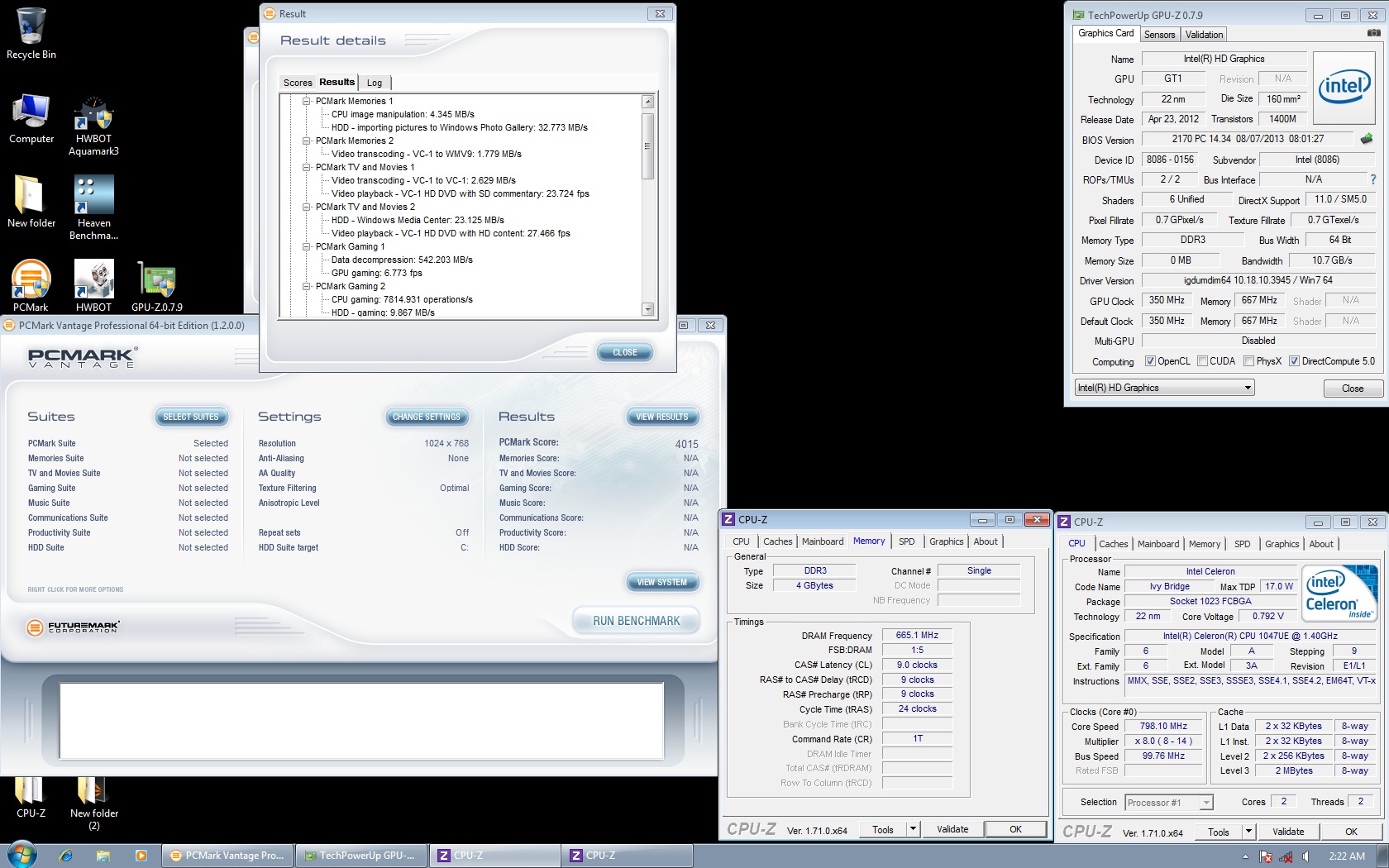Click the VIEW SYSTEM button
Image resolution: width=1389 pixels, height=868 pixels.
coord(662,583)
